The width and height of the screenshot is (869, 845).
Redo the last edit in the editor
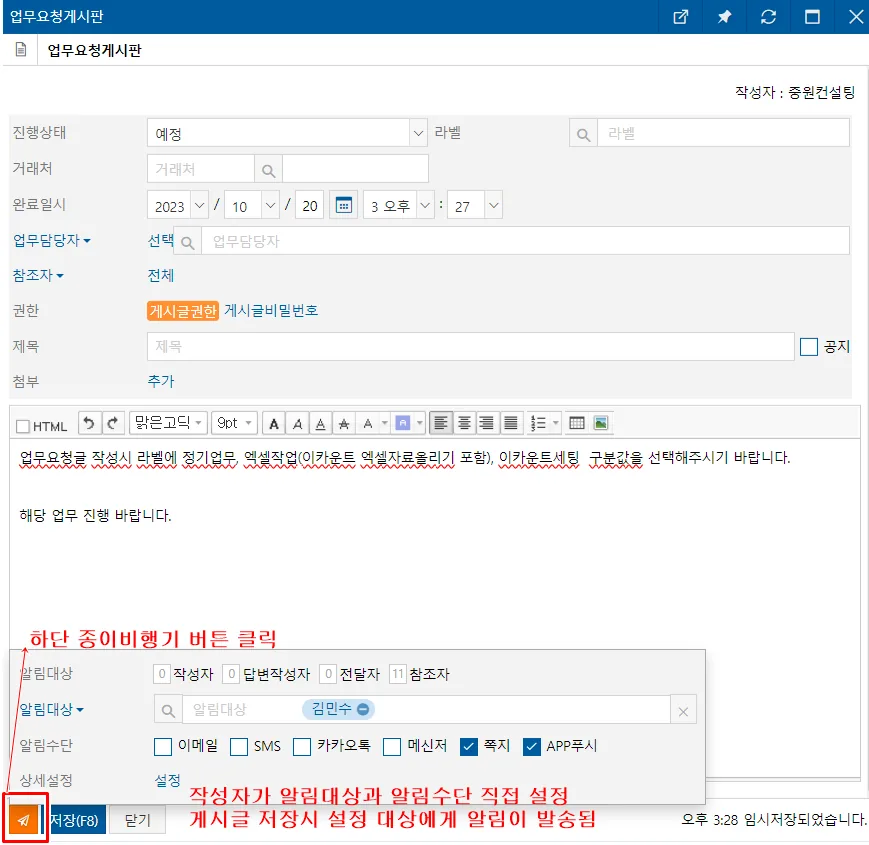click(x=113, y=423)
